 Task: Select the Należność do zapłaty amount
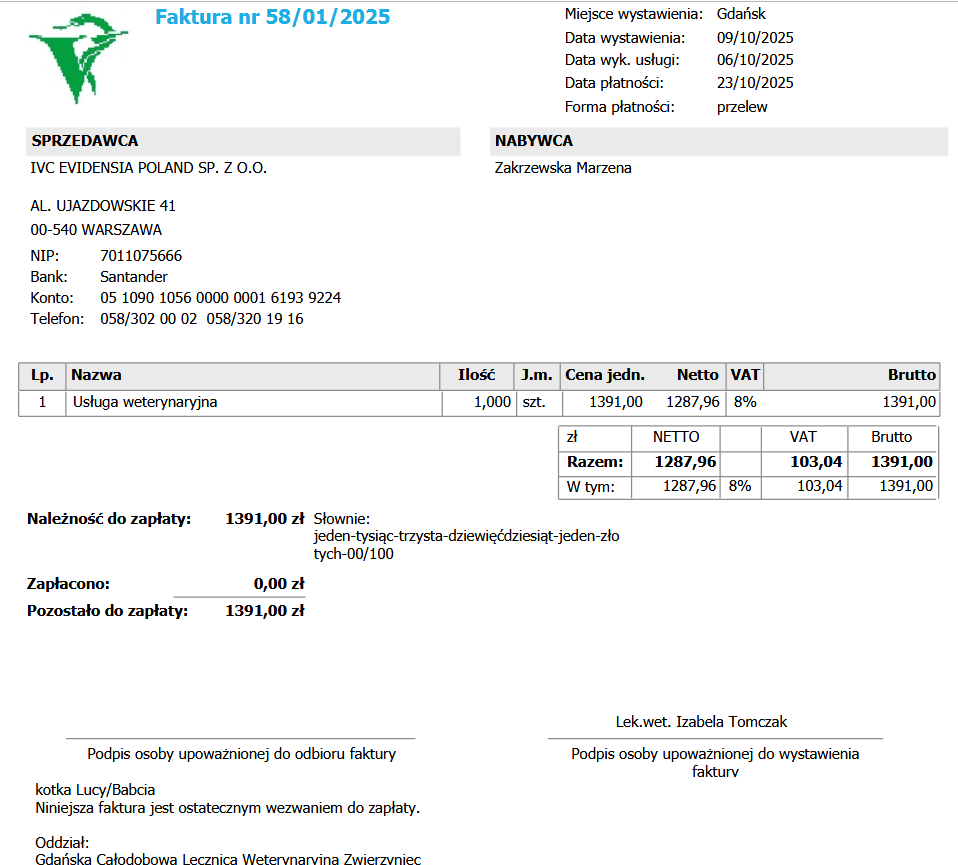265,519
